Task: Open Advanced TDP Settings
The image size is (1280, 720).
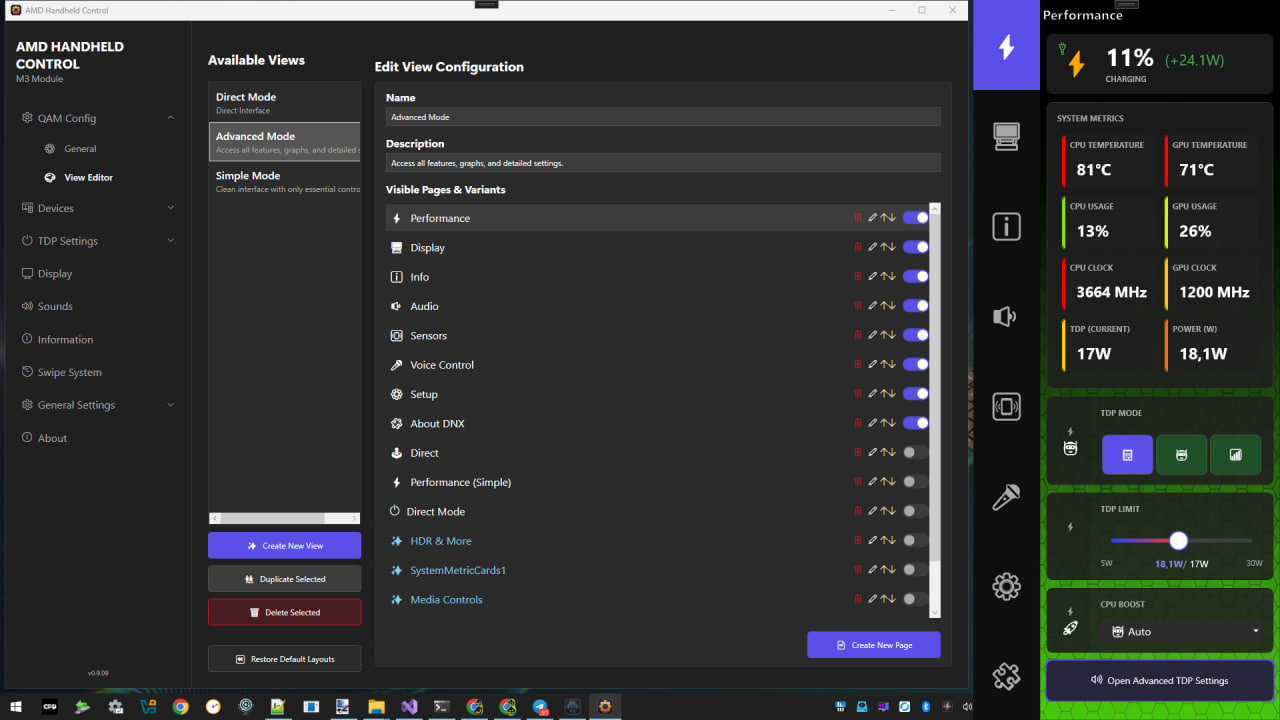Action: point(1160,681)
